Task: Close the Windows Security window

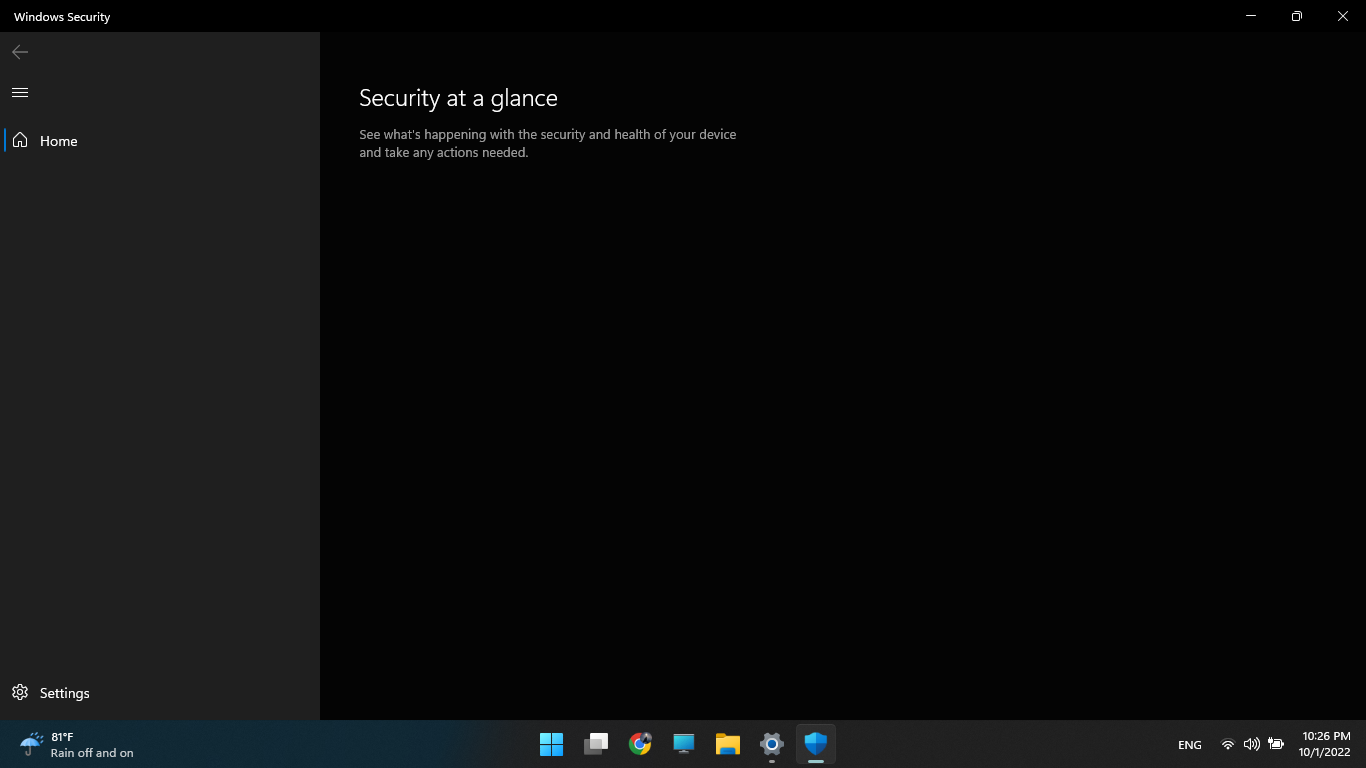Action: pos(1343,16)
